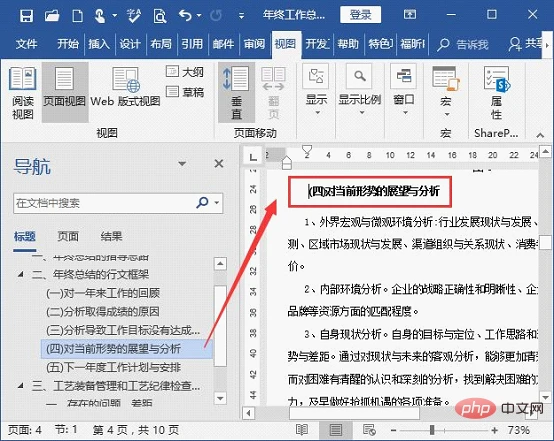Screen dimensions: 554x441
Task: Open the 显示 dropdown
Action: [316, 90]
